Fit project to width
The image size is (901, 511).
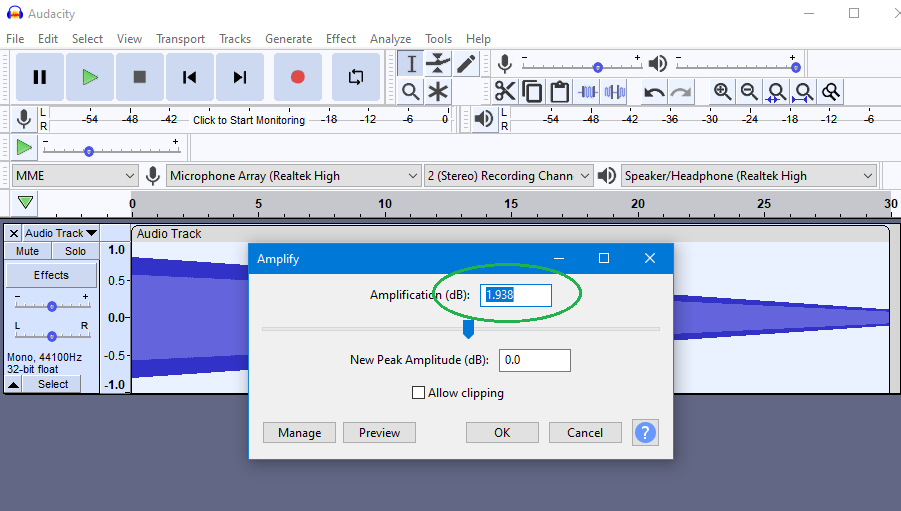(x=803, y=91)
